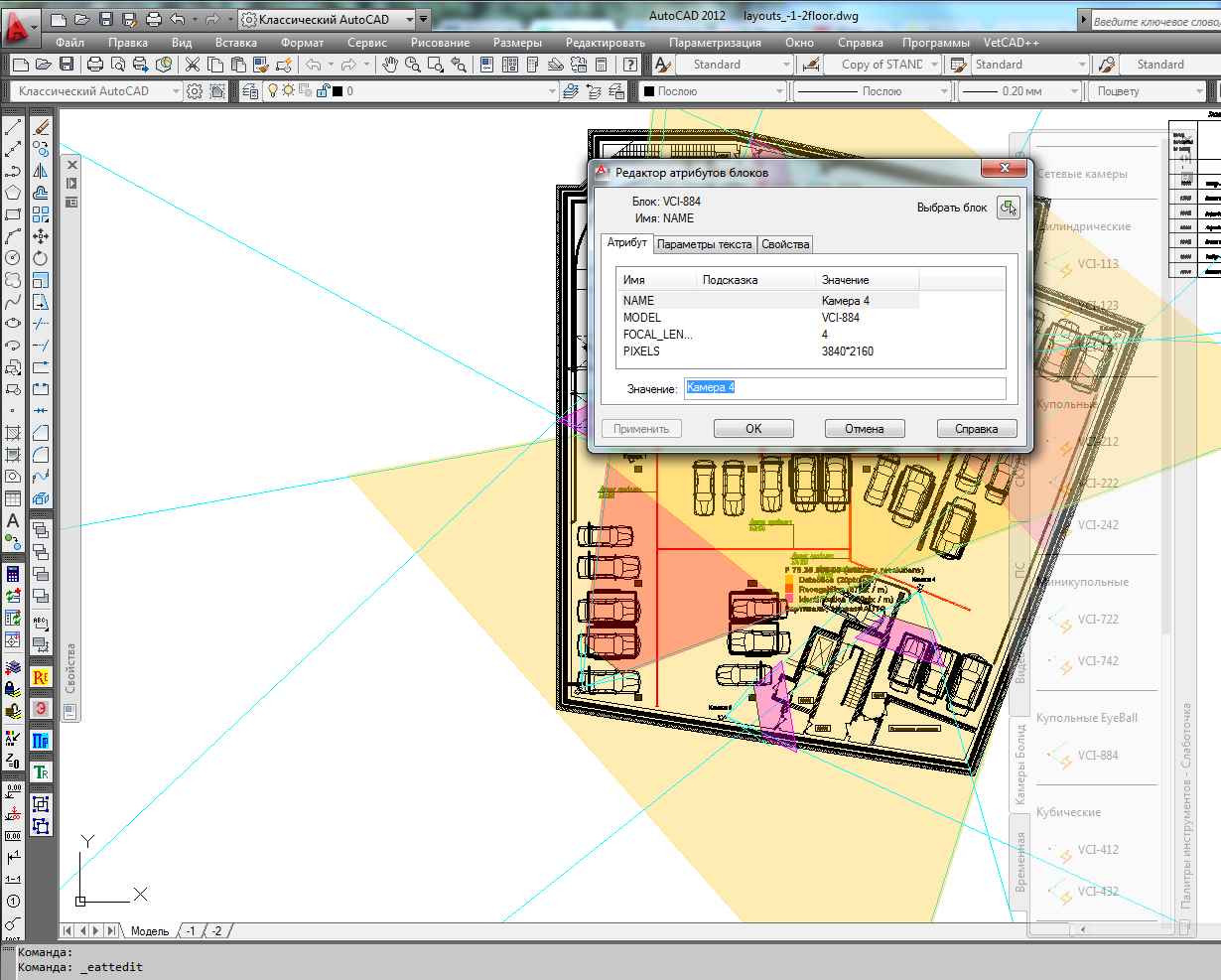Image resolution: width=1221 pixels, height=980 pixels.
Task: Select the Erase tool
Action: click(x=41, y=128)
